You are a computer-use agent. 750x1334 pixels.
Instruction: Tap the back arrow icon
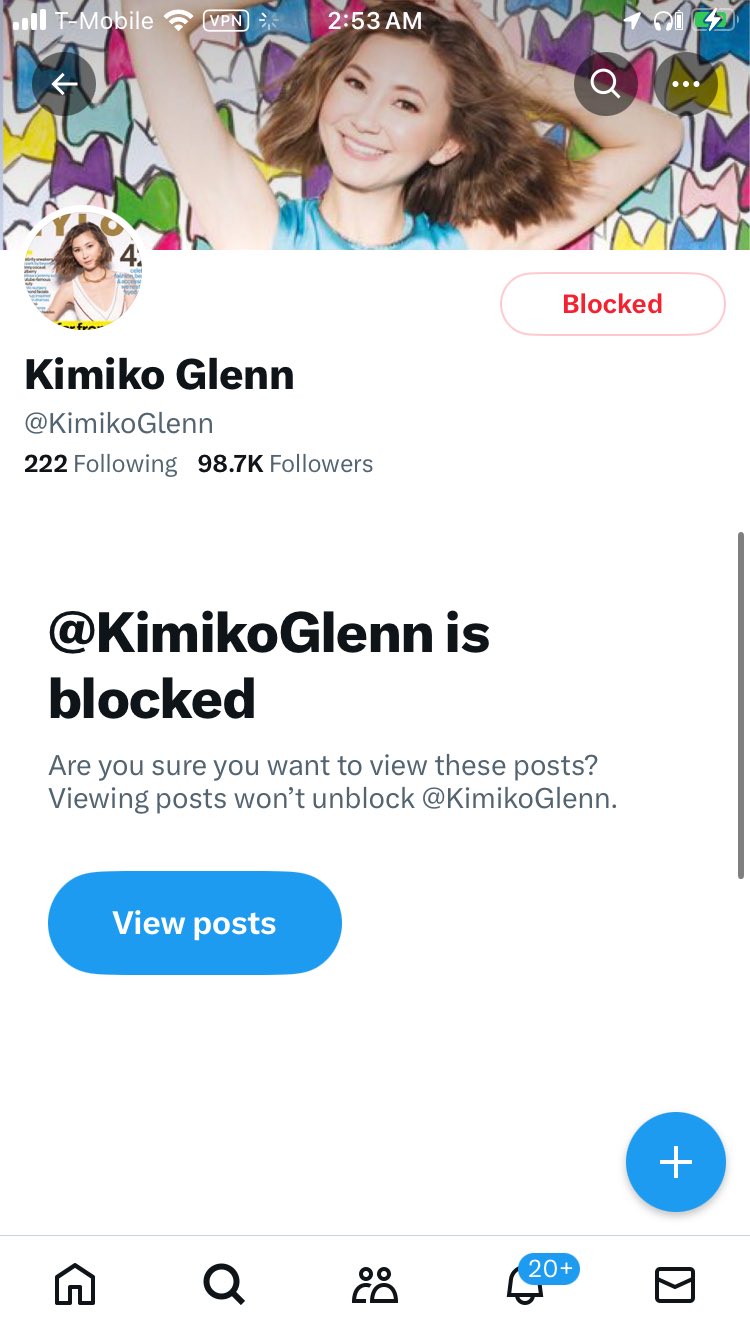coord(64,84)
